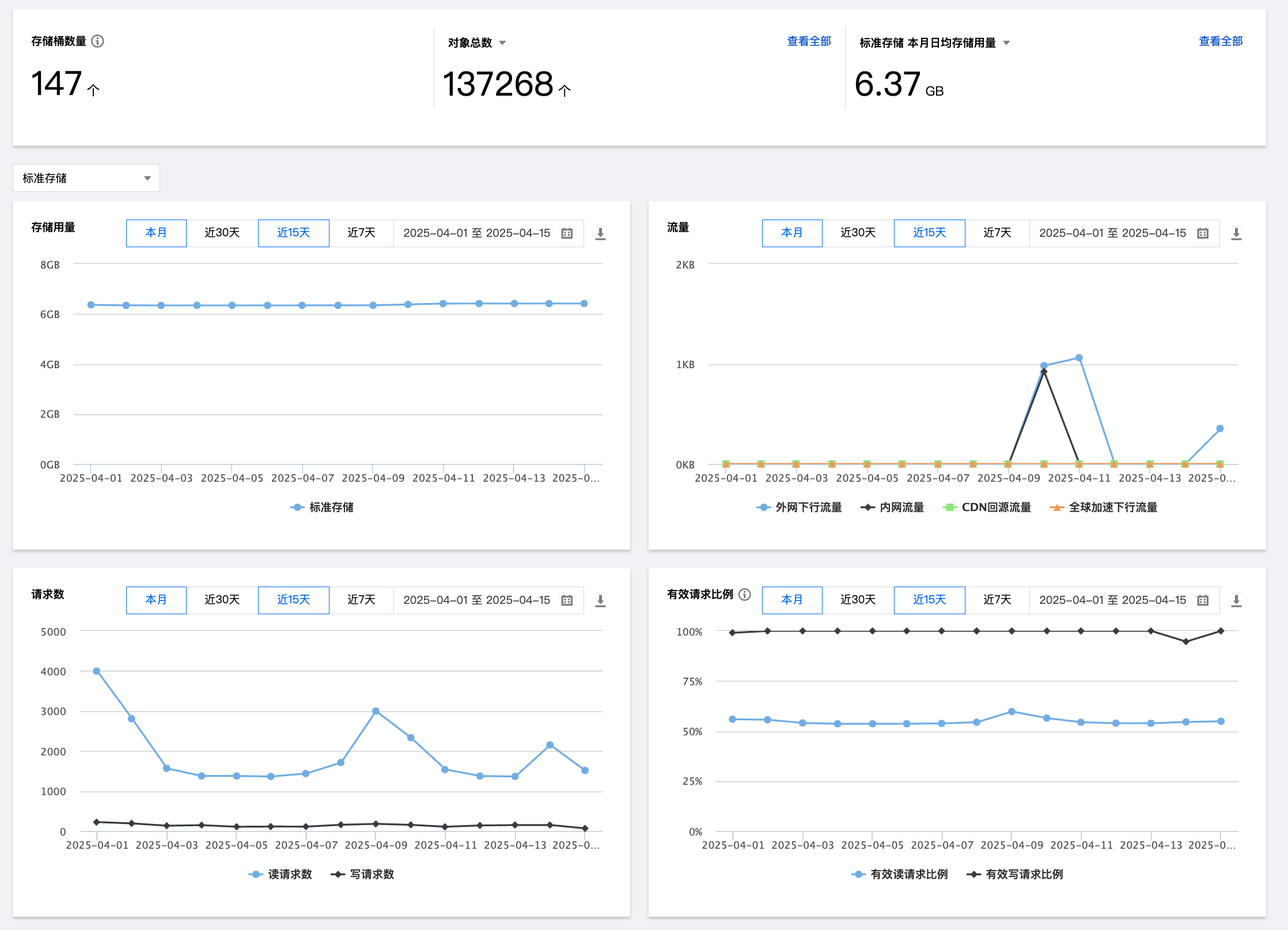Open 查看全部 link for 标准存储 usage
Screen dimensions: 1288x930
1221,41
